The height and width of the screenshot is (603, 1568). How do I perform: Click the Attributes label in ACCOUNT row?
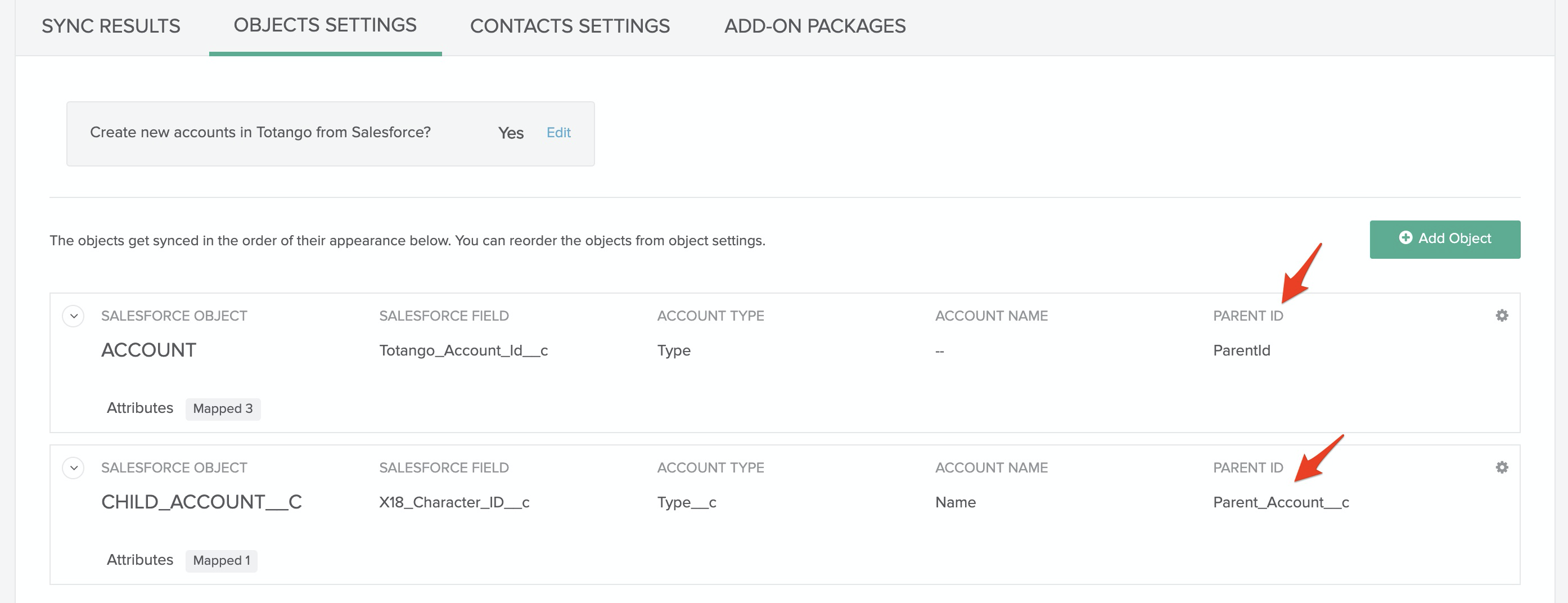140,408
